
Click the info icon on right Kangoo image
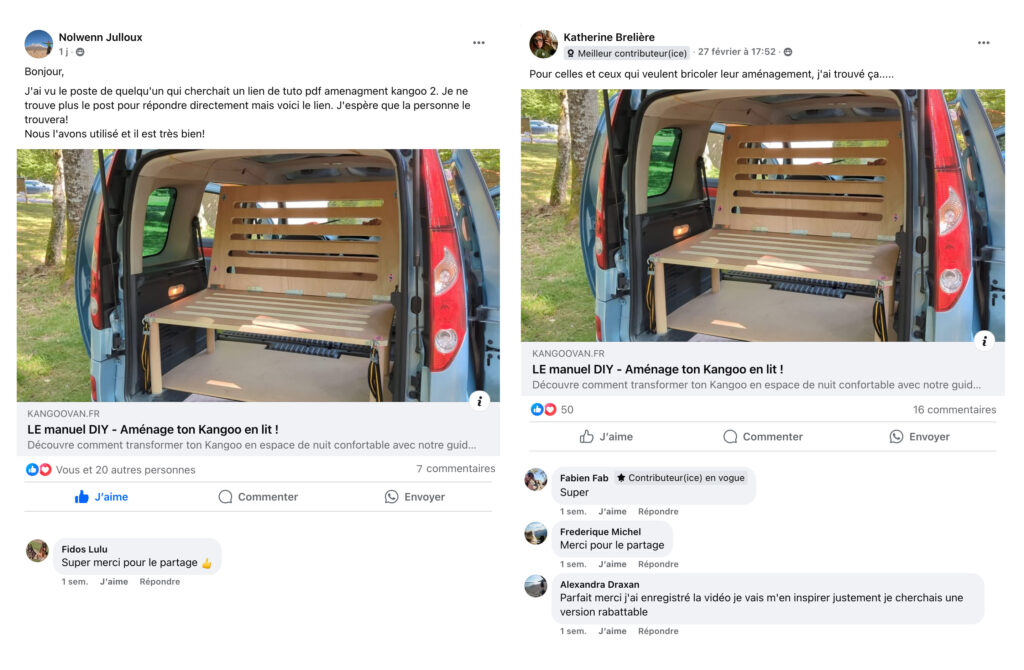coord(984,341)
